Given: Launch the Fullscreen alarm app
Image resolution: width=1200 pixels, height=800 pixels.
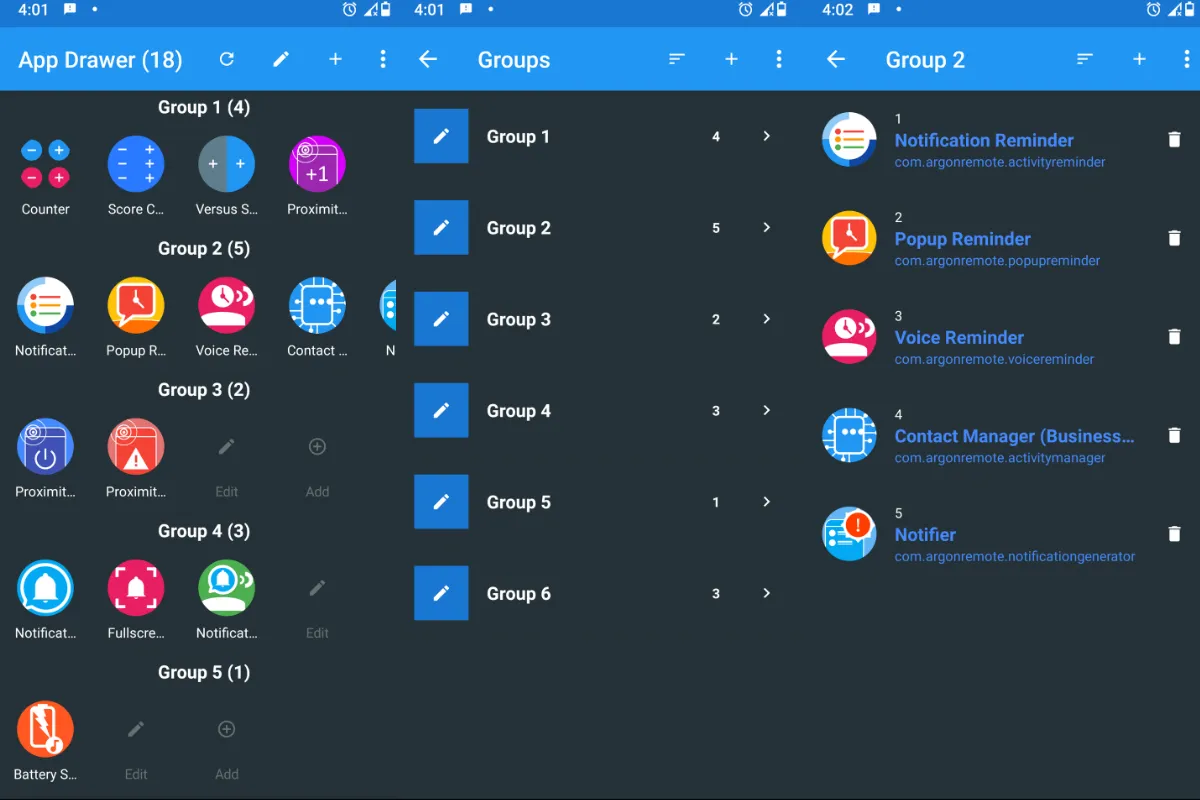Looking at the screenshot, I should pos(136,588).
